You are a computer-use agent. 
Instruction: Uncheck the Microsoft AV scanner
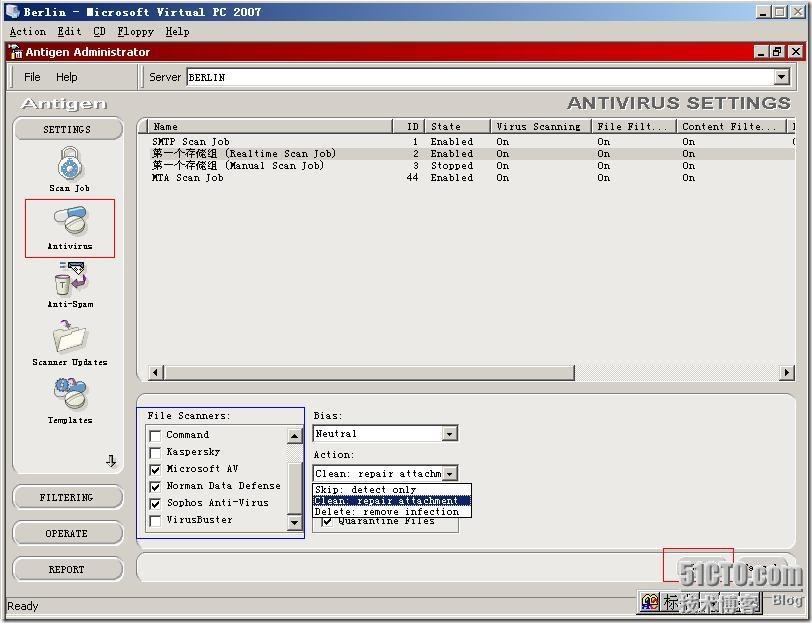[x=155, y=469]
